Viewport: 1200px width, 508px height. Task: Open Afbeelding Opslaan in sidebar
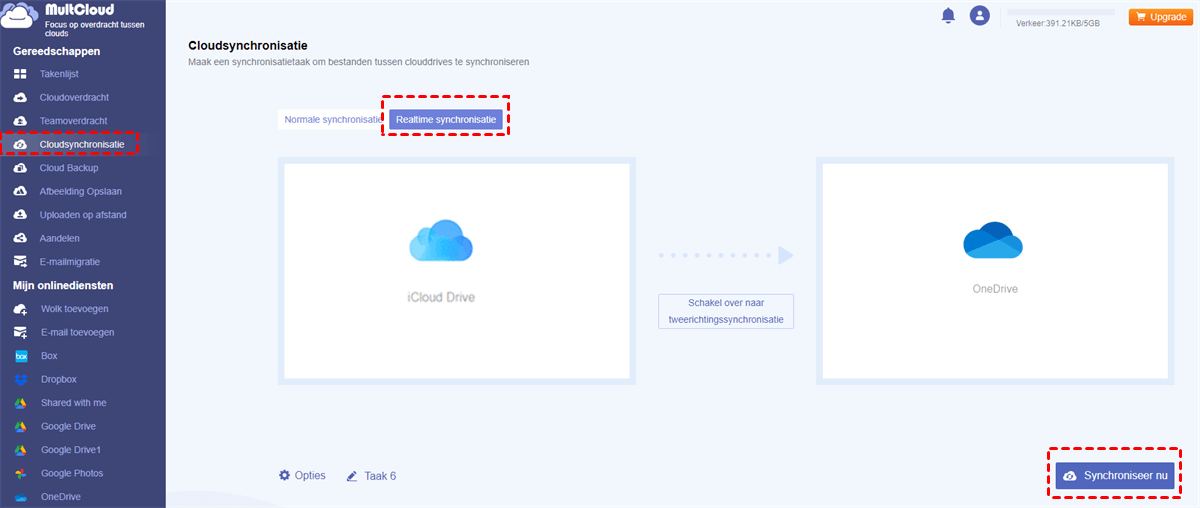coord(80,191)
